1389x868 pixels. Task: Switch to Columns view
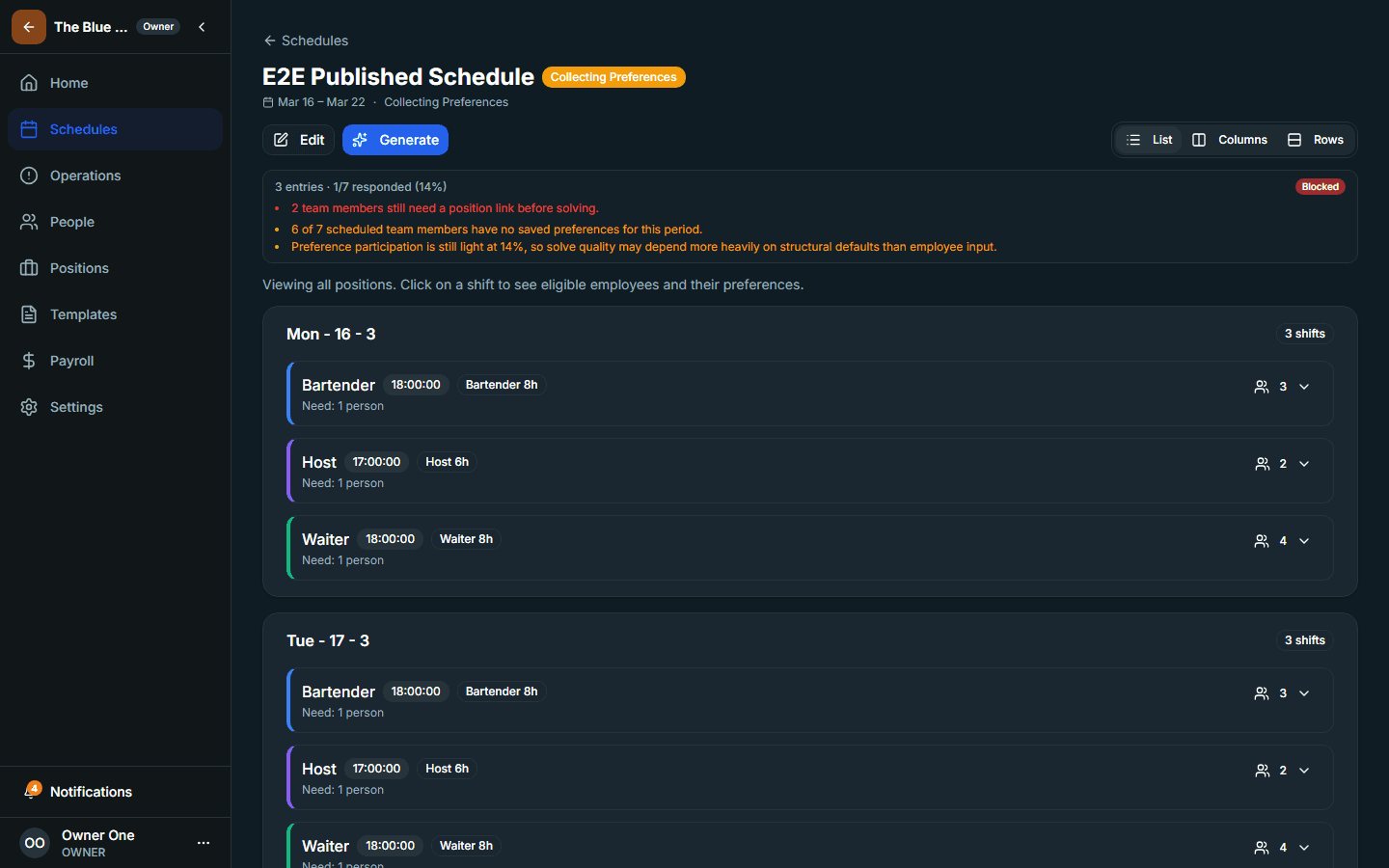click(x=1230, y=140)
